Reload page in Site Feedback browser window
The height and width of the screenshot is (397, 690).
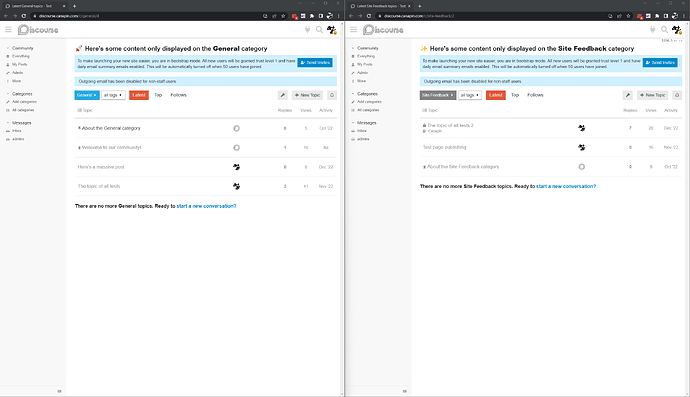click(x=369, y=16)
